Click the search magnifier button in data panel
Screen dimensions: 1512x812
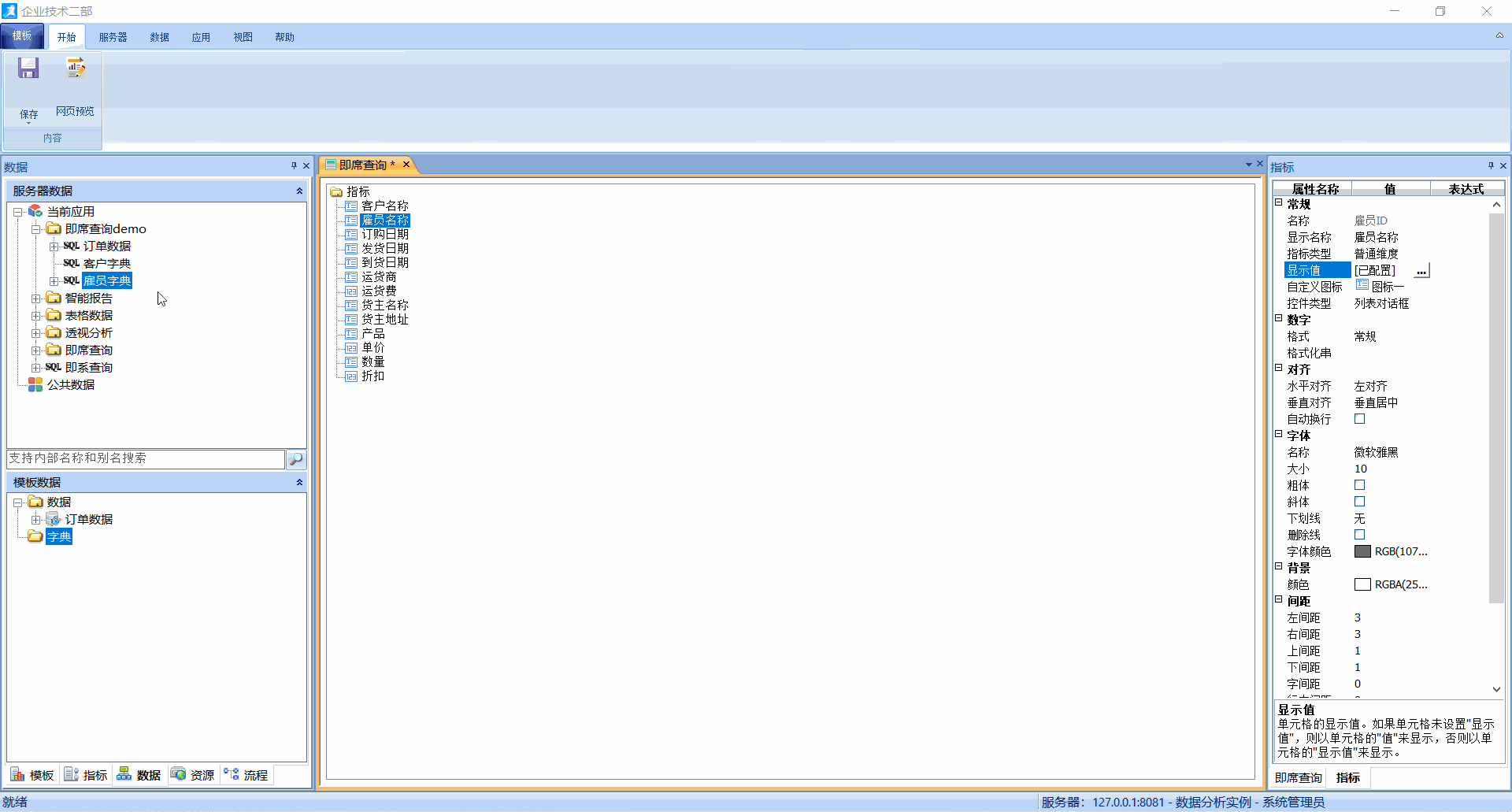(x=296, y=459)
